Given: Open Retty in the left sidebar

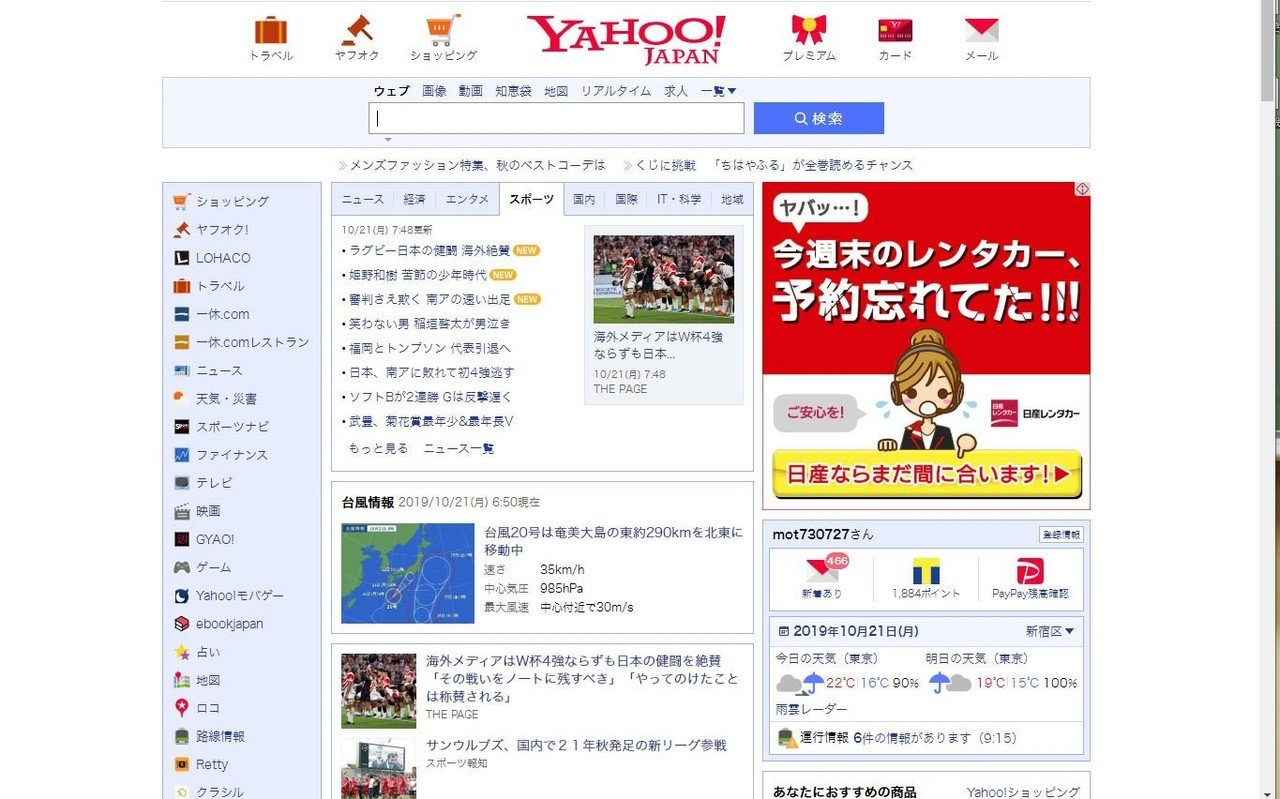Looking at the screenshot, I should (x=212, y=764).
